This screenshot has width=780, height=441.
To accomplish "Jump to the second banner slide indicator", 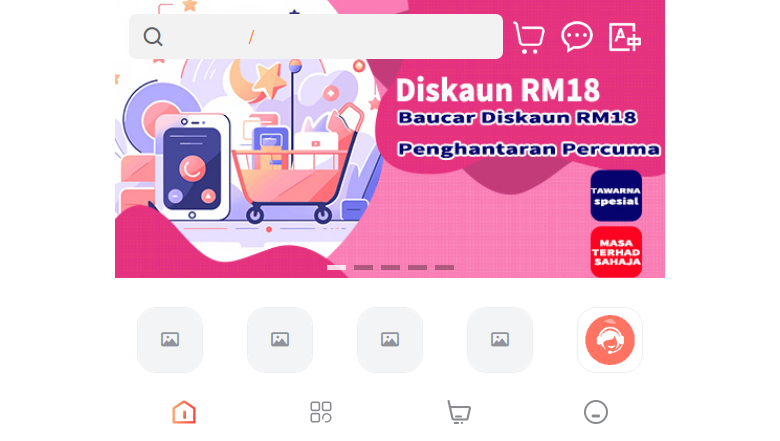I will (x=363, y=267).
